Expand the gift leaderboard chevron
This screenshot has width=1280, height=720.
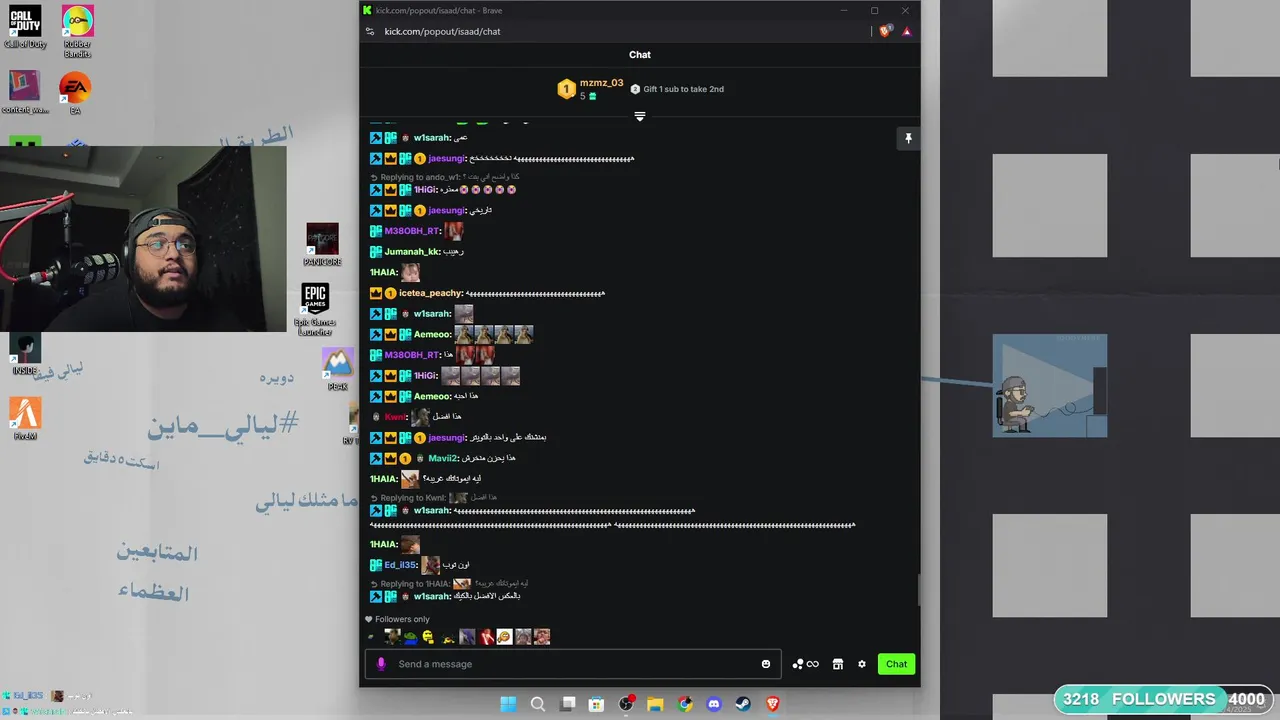click(640, 117)
